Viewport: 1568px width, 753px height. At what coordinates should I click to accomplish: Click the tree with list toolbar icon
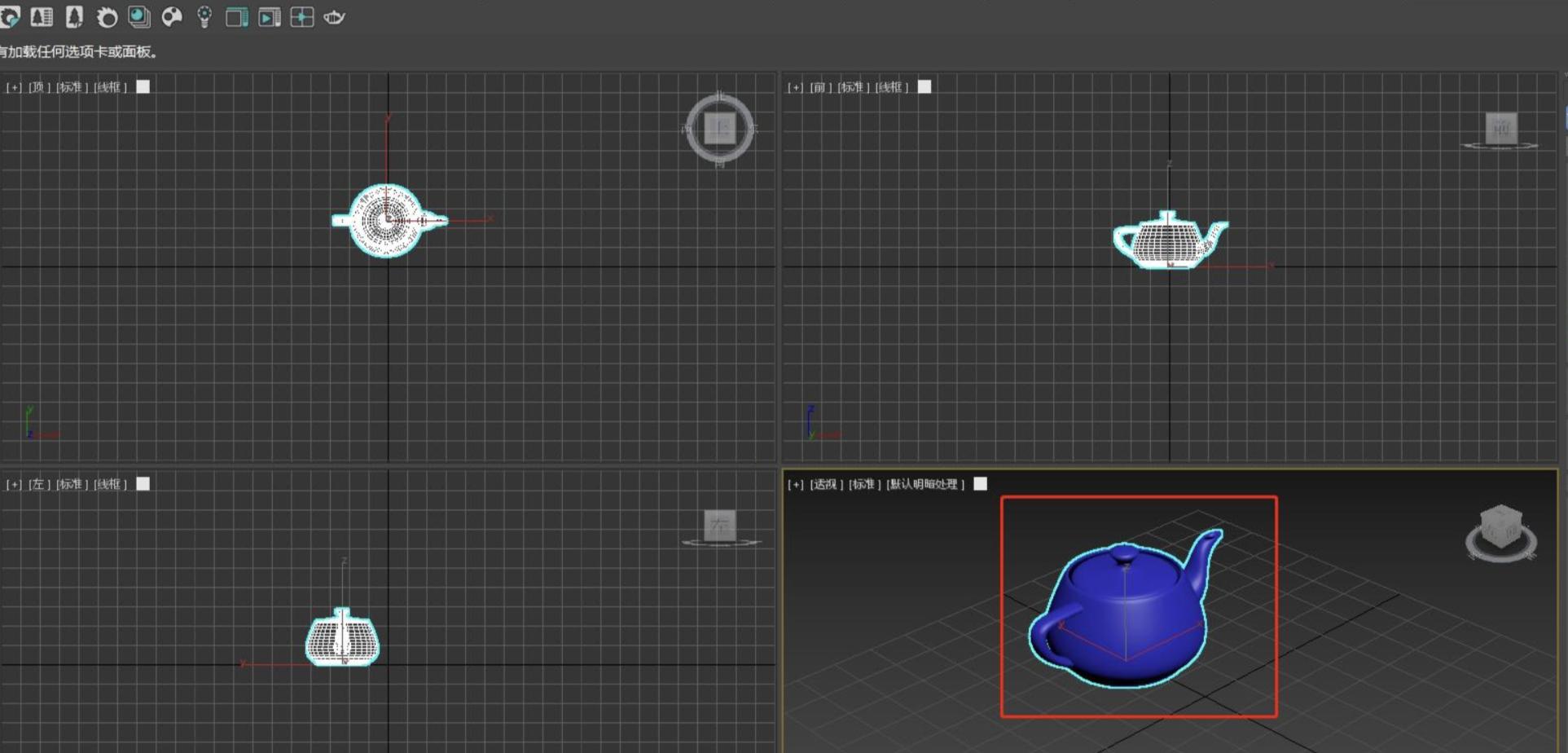[42, 17]
